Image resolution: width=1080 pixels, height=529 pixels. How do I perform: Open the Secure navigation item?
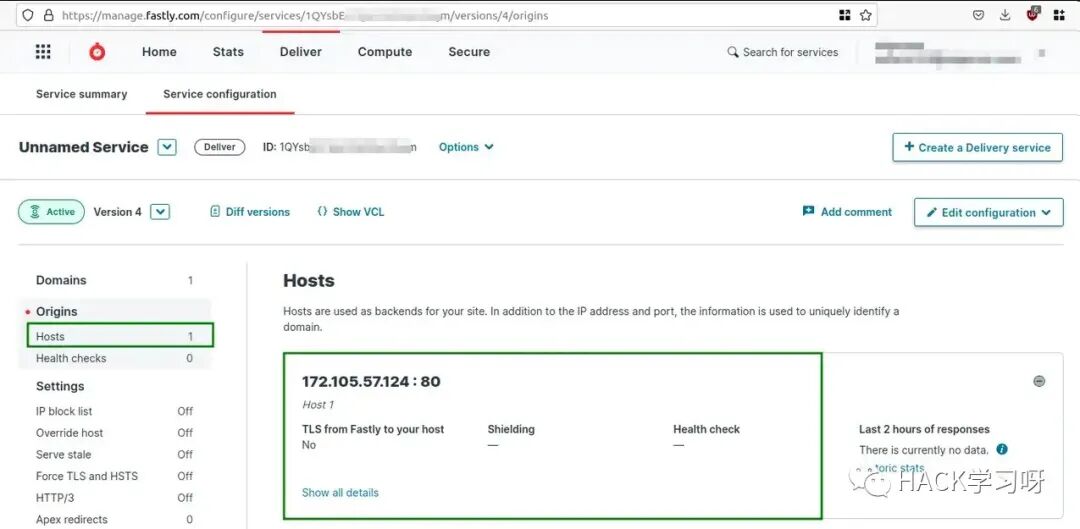pyautogui.click(x=469, y=52)
